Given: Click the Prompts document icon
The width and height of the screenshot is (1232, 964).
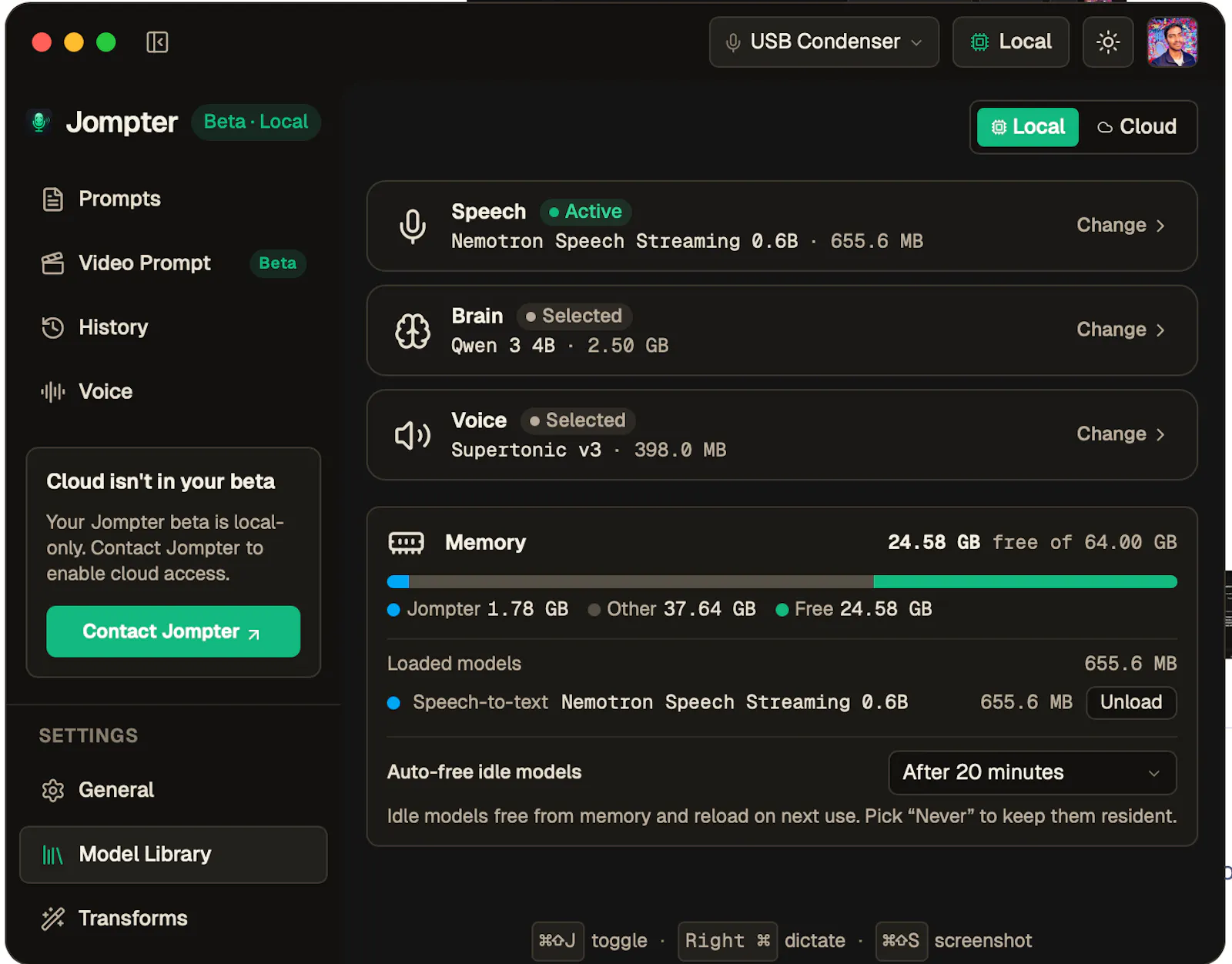Looking at the screenshot, I should (52, 199).
